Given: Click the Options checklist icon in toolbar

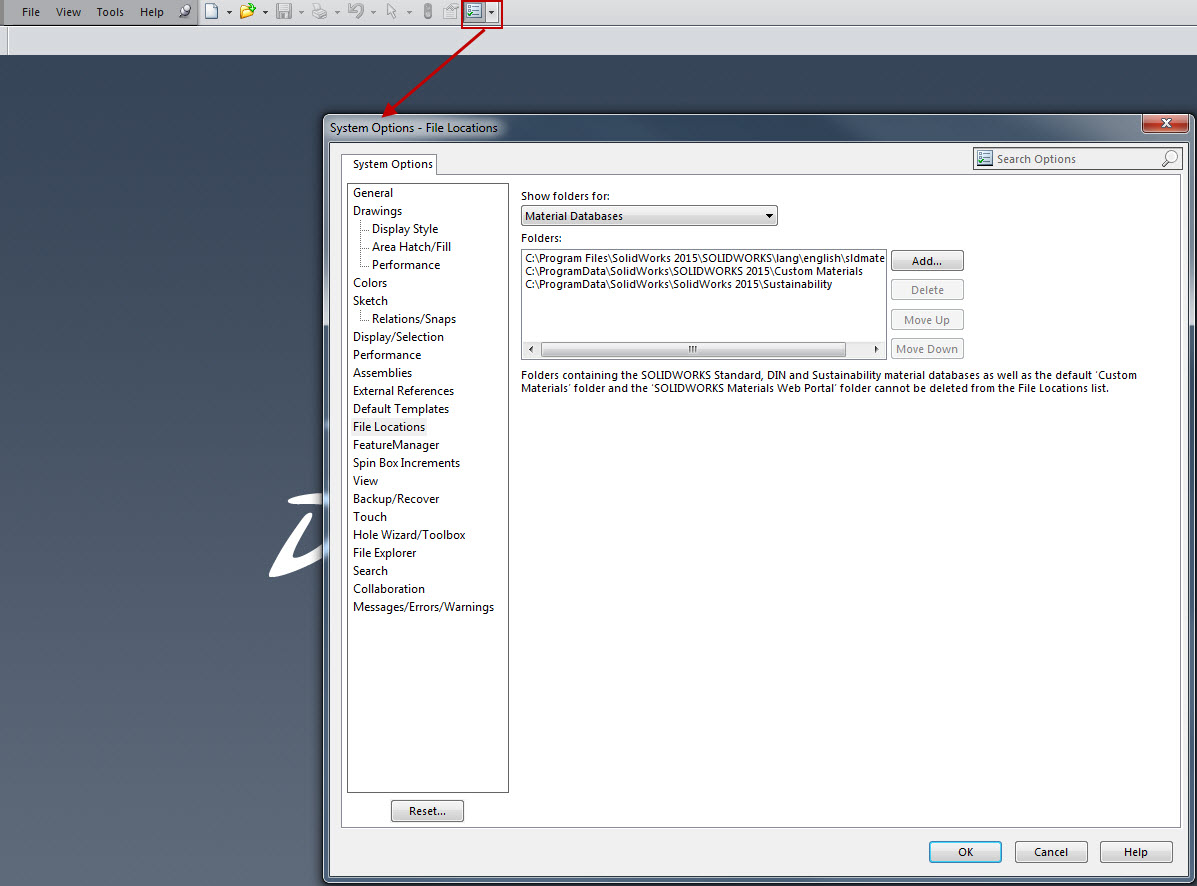Looking at the screenshot, I should pyautogui.click(x=474, y=11).
